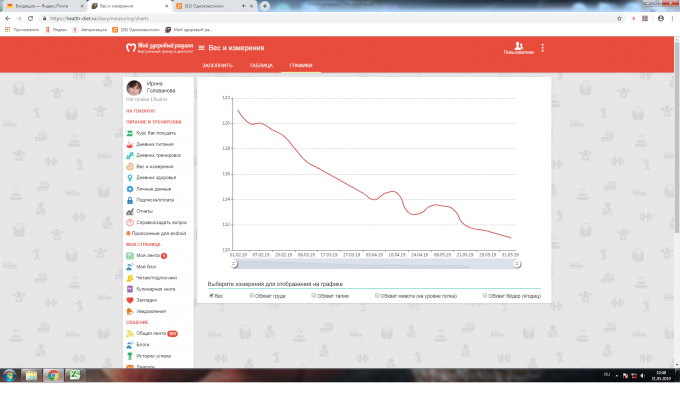
Task: Click the Дневник тренировок dumbbell icon
Action: (x=130, y=155)
